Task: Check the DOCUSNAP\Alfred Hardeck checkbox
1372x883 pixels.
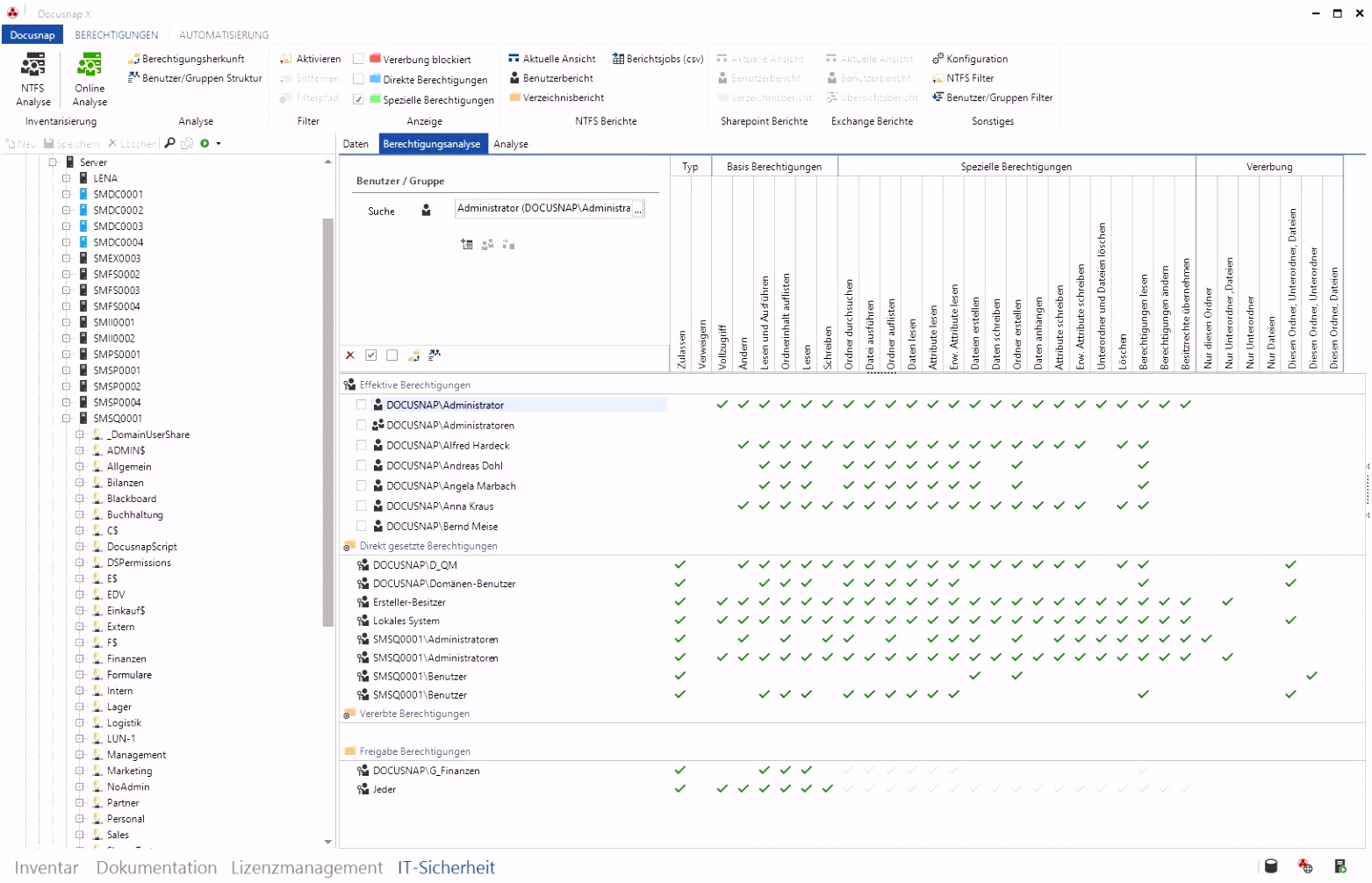Action: (362, 445)
